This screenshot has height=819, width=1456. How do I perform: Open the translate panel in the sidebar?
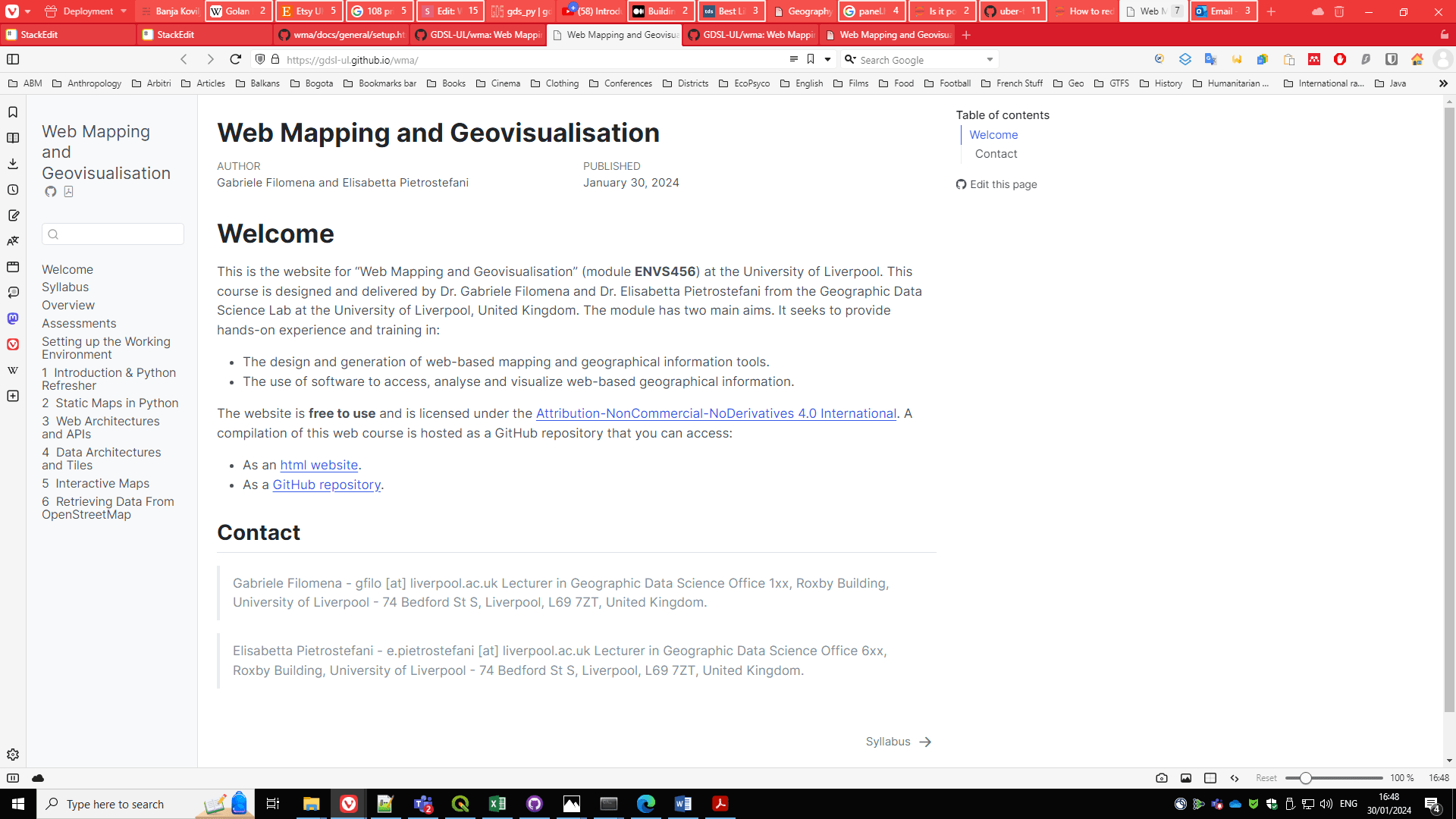click(x=13, y=241)
